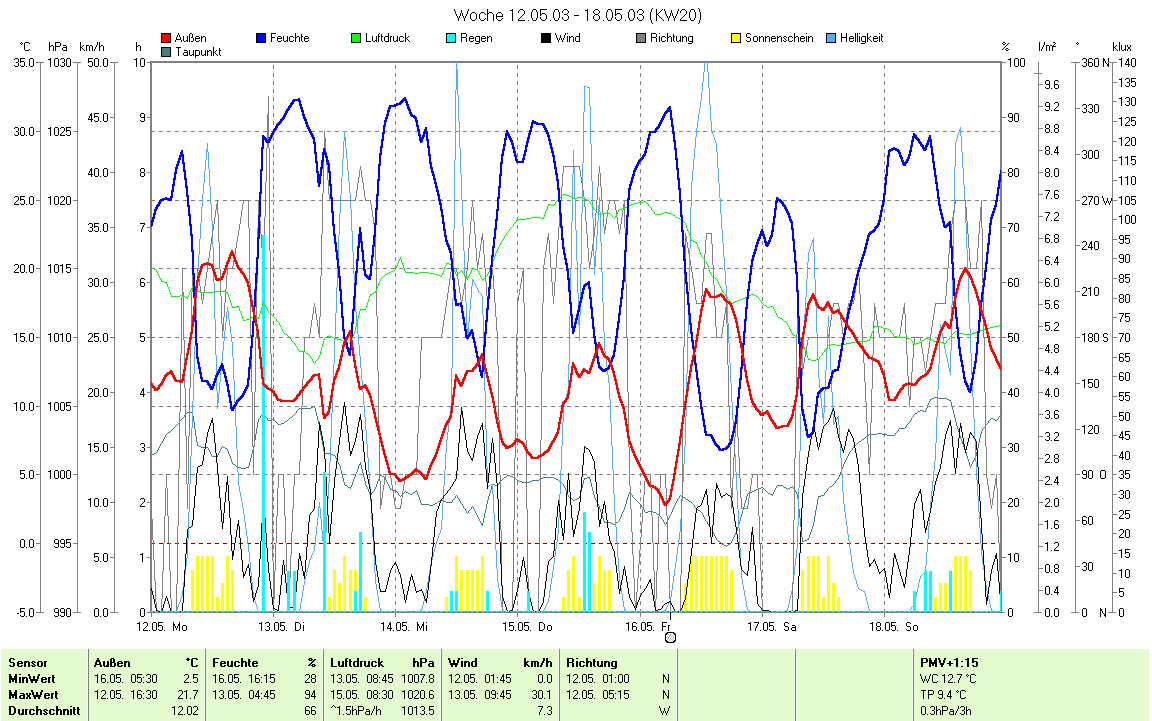Click the chart title Woche 12.05.03 - 18.05.03

(x=575, y=15)
